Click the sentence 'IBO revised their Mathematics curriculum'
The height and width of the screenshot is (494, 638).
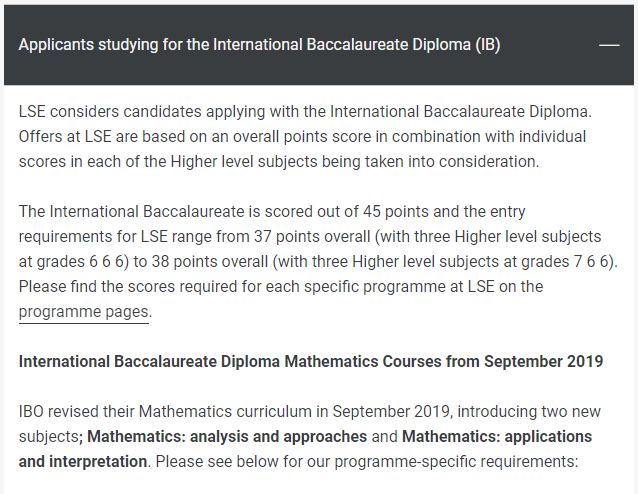(x=310, y=412)
